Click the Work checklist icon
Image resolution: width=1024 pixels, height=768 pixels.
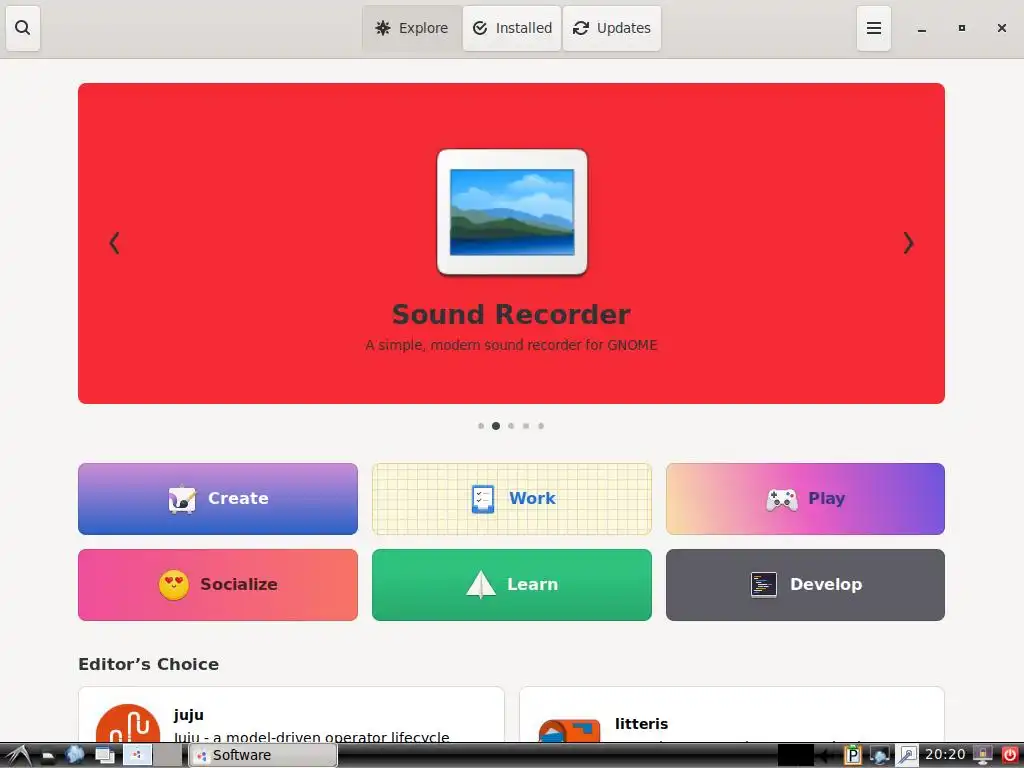[483, 500]
